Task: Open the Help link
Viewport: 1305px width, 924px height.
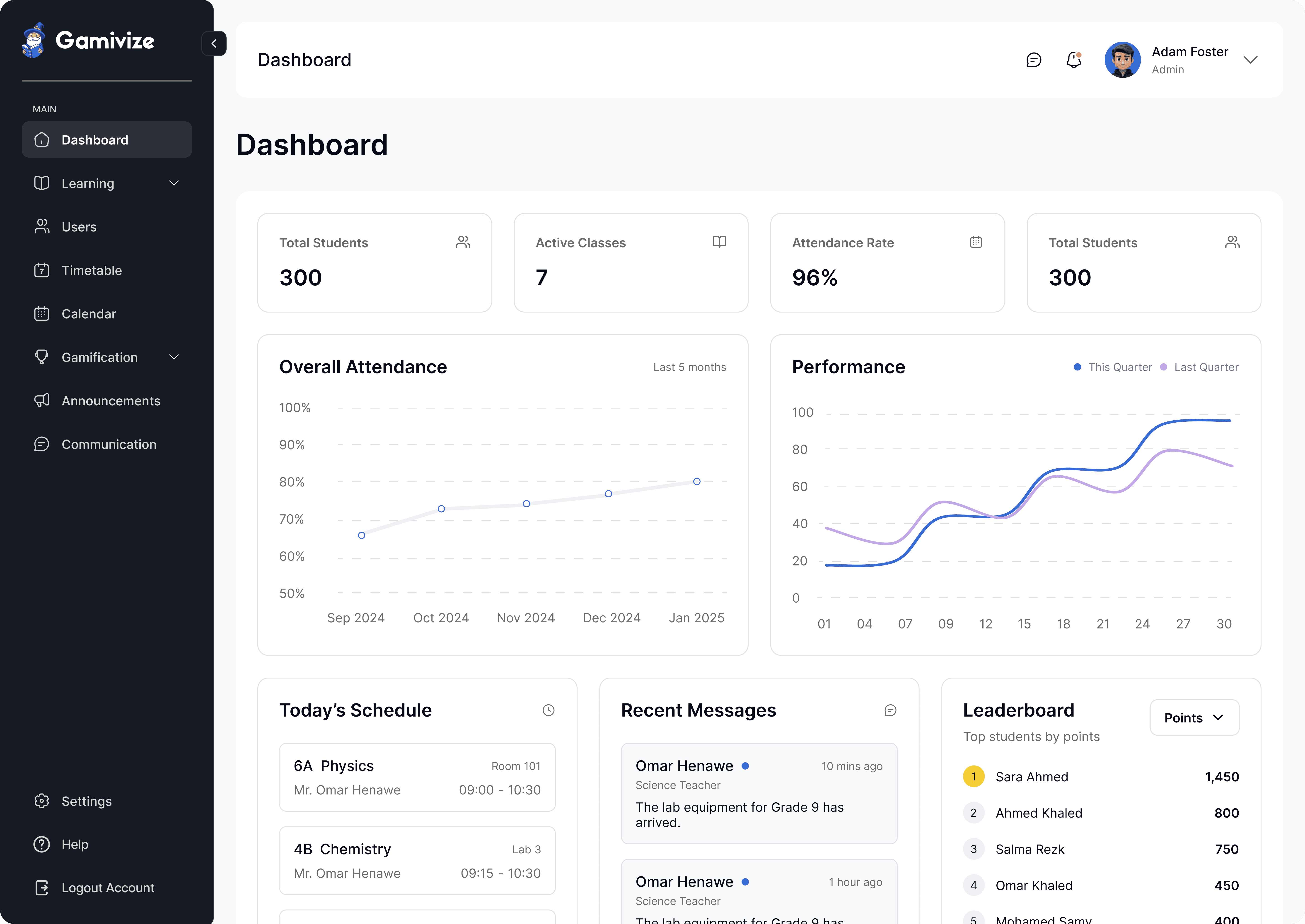Action: (x=106, y=844)
